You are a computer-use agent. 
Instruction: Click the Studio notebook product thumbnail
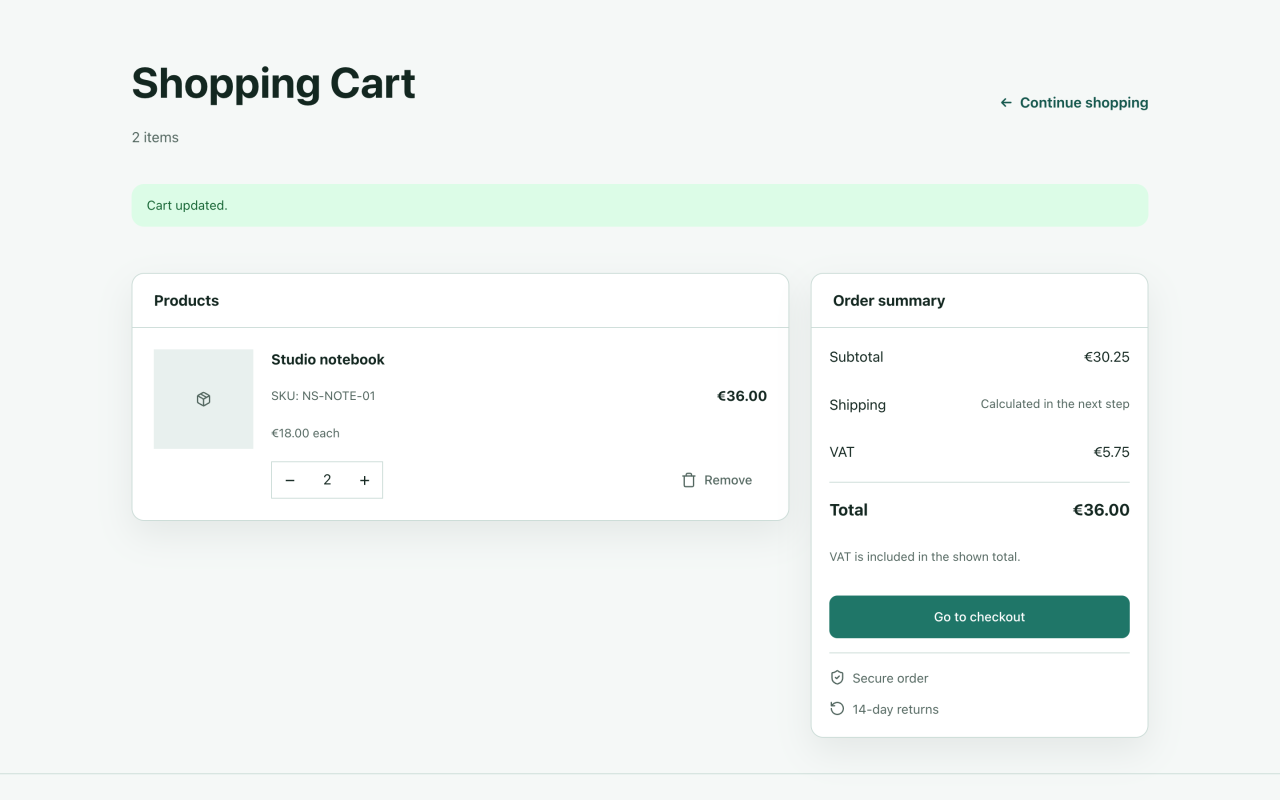204,399
